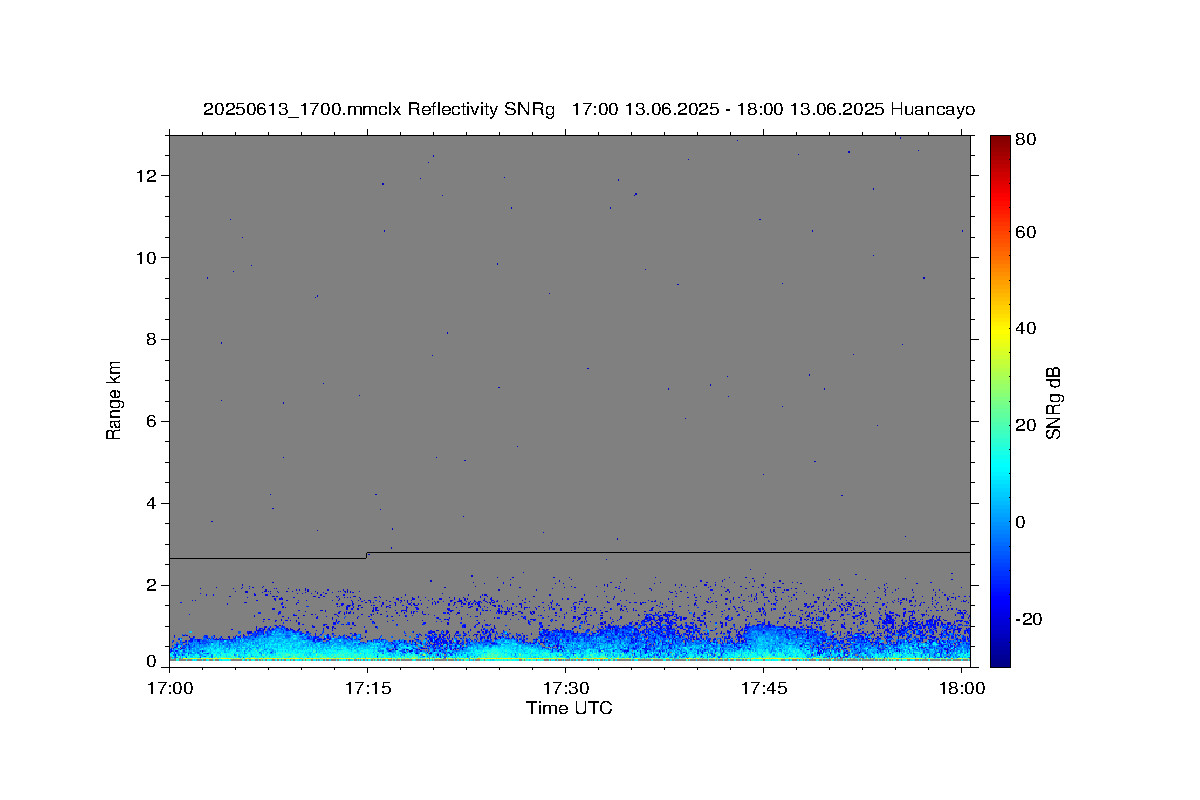Click the colorbar value label 80
This screenshot has width=1200, height=800.
pos(1025,140)
